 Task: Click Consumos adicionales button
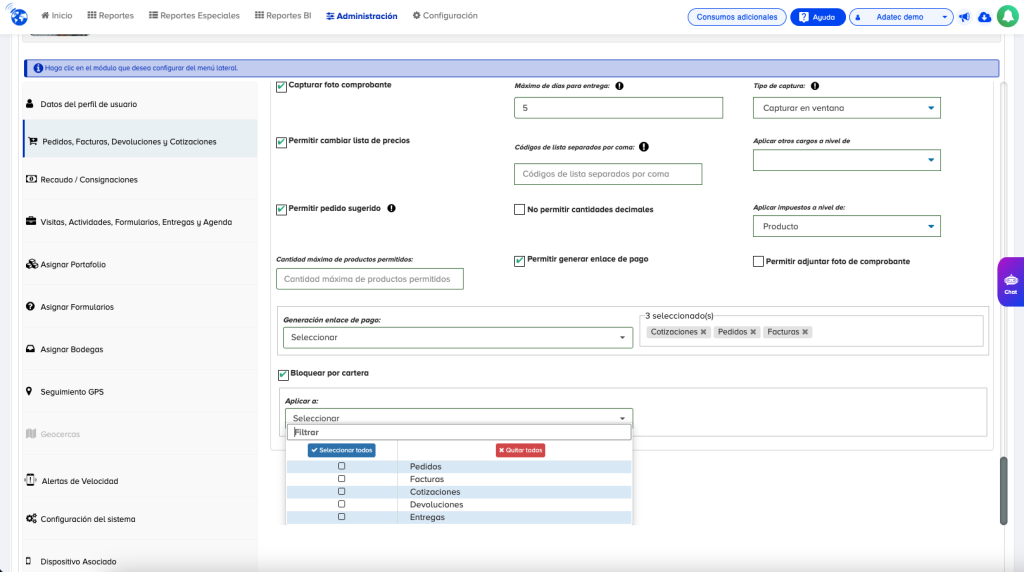tap(737, 17)
